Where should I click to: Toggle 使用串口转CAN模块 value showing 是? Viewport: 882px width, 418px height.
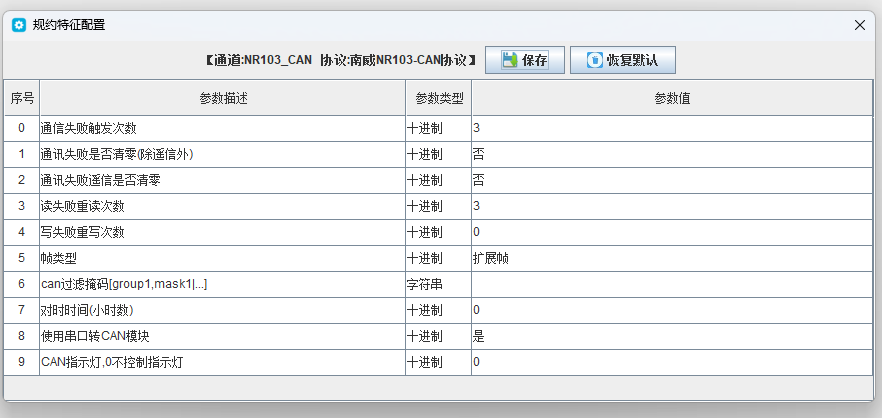point(670,336)
